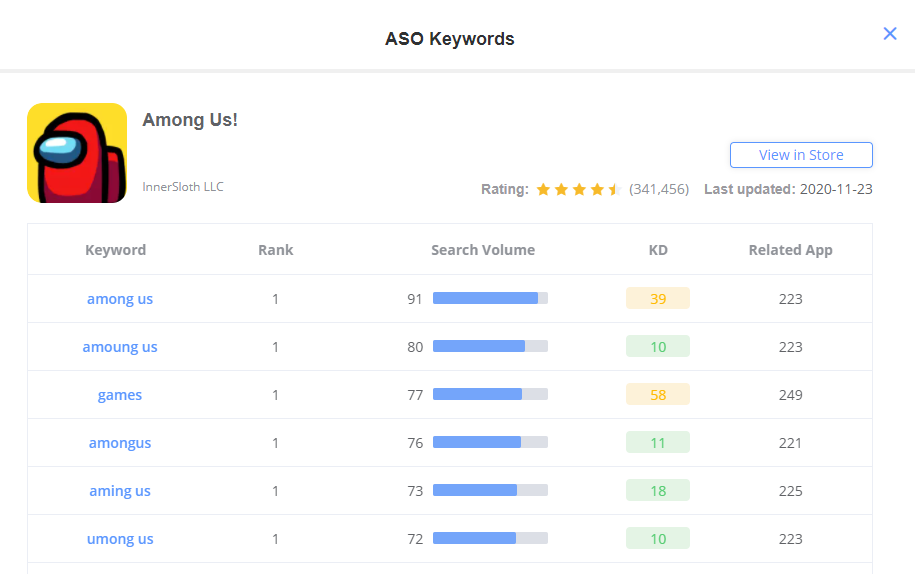Click the search volume bar for 'games'
This screenshot has height=574, width=918.
point(490,394)
